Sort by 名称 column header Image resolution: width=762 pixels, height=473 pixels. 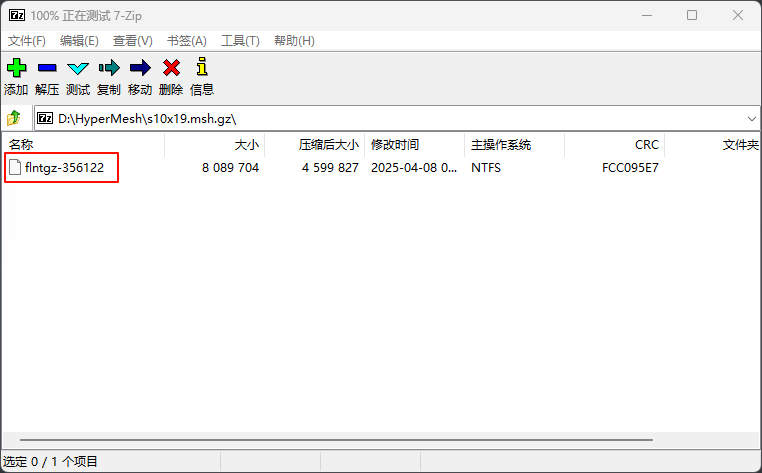[x=84, y=144]
